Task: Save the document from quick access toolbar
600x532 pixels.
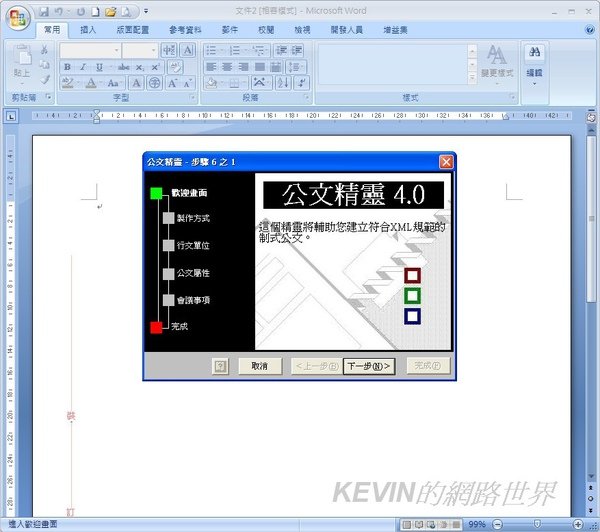Action: (44, 12)
